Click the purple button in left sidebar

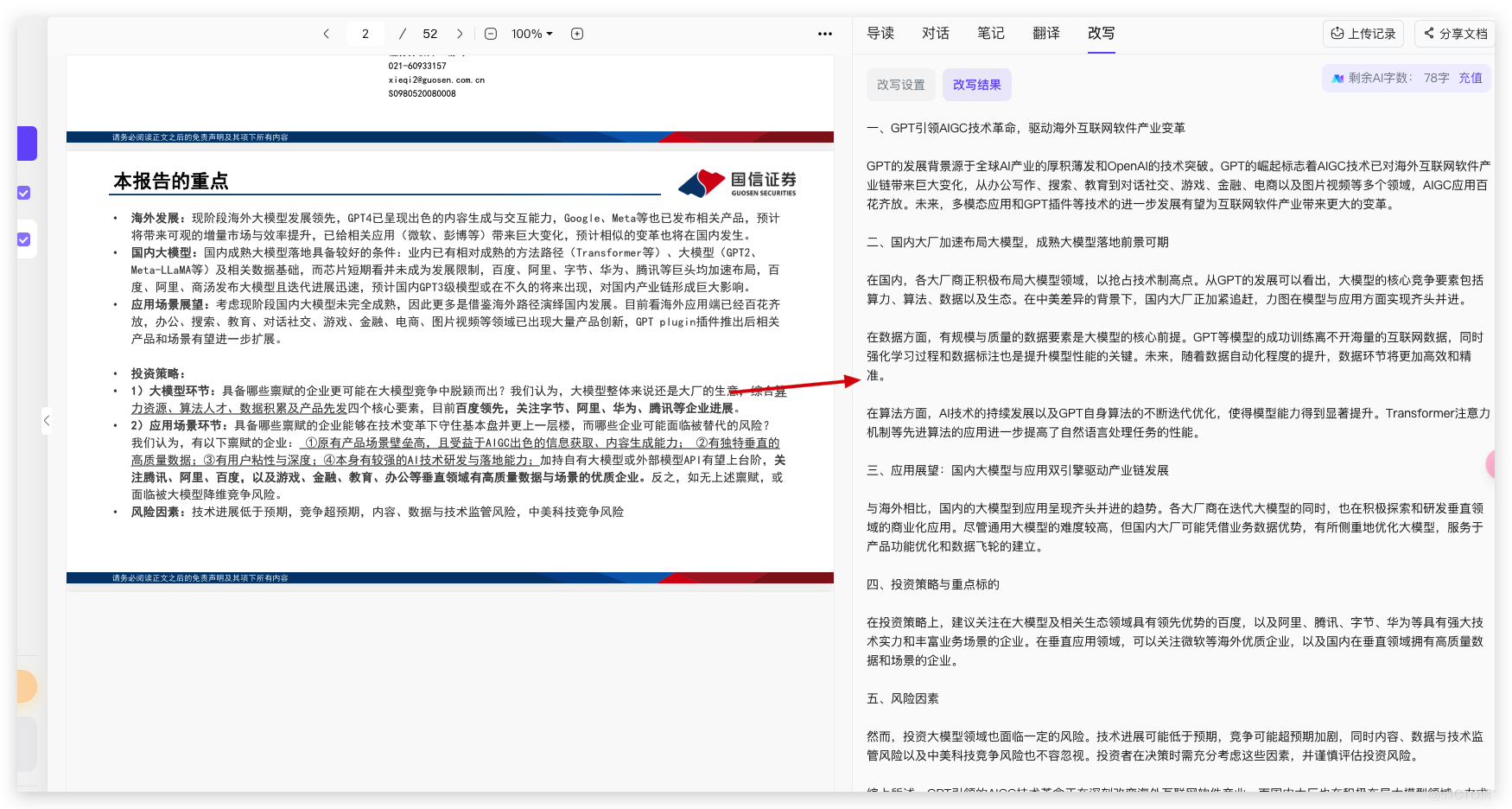click(27, 143)
